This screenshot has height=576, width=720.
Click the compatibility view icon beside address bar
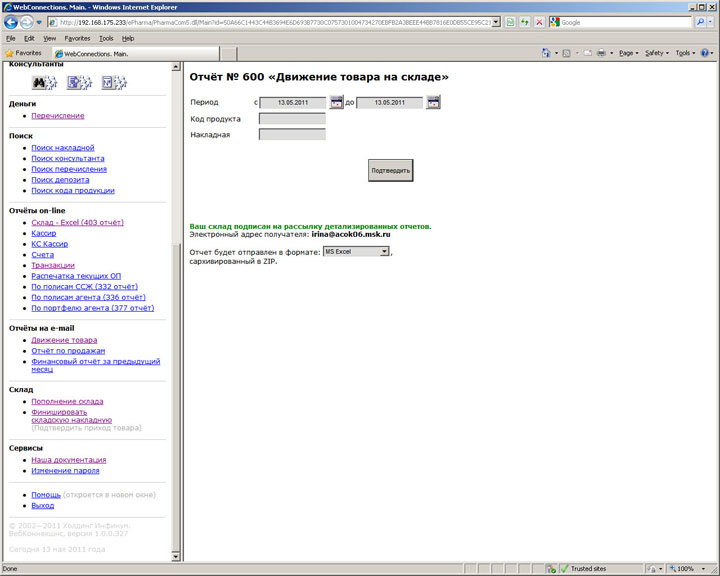[510, 22]
